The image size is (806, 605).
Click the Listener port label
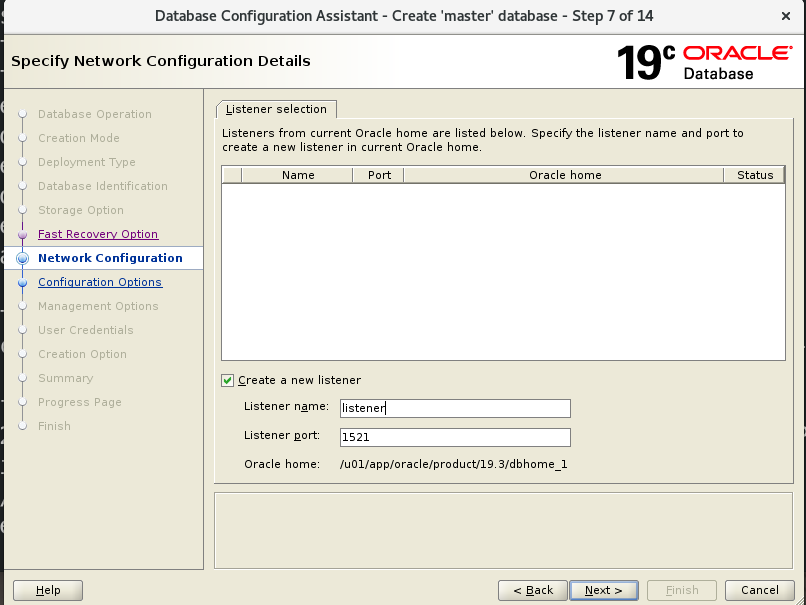point(282,435)
